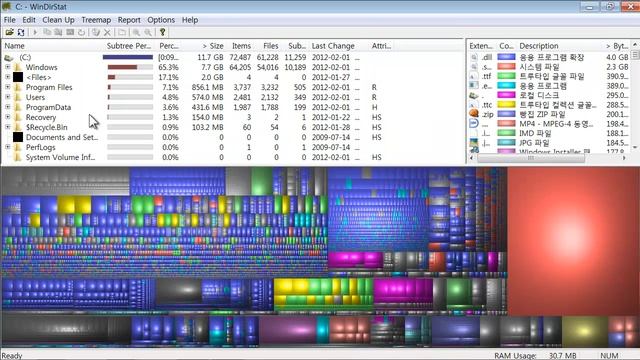The image size is (640, 360).
Task: Expand the Program Files tree node
Action: (7, 87)
